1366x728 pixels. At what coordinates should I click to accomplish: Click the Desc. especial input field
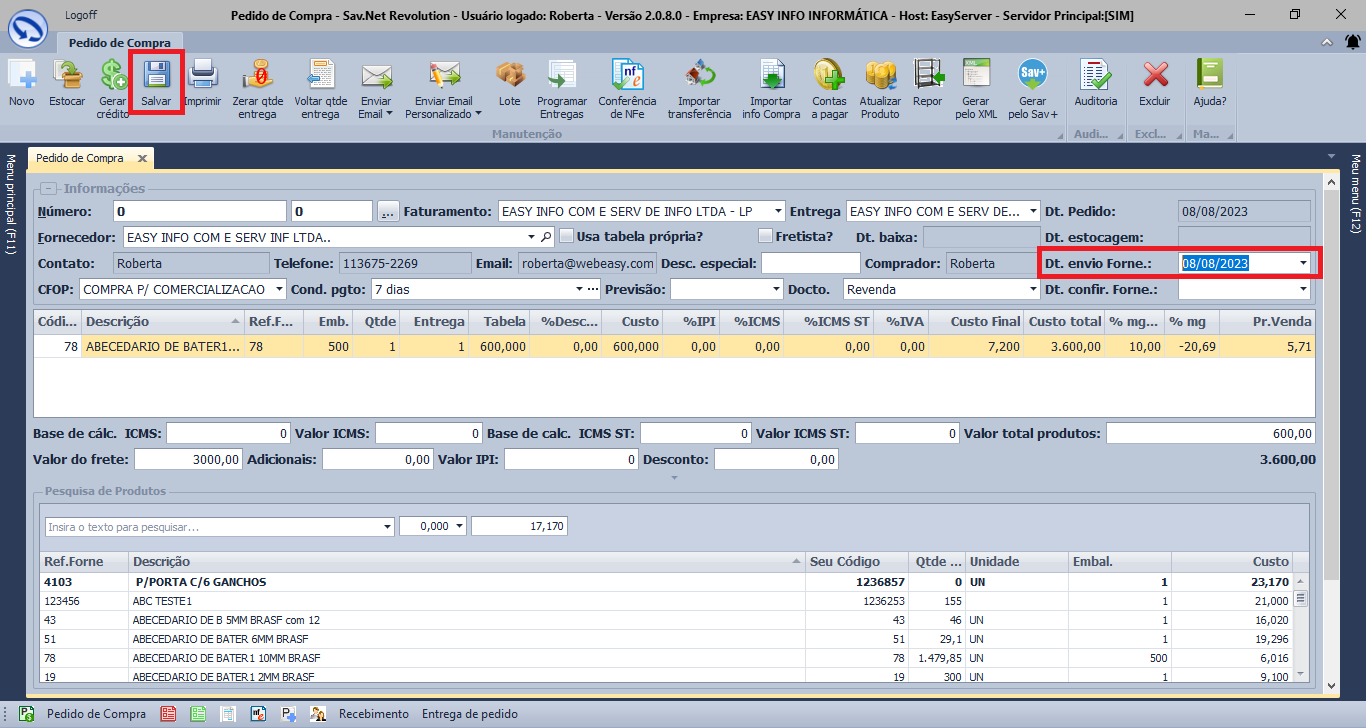tap(810, 263)
